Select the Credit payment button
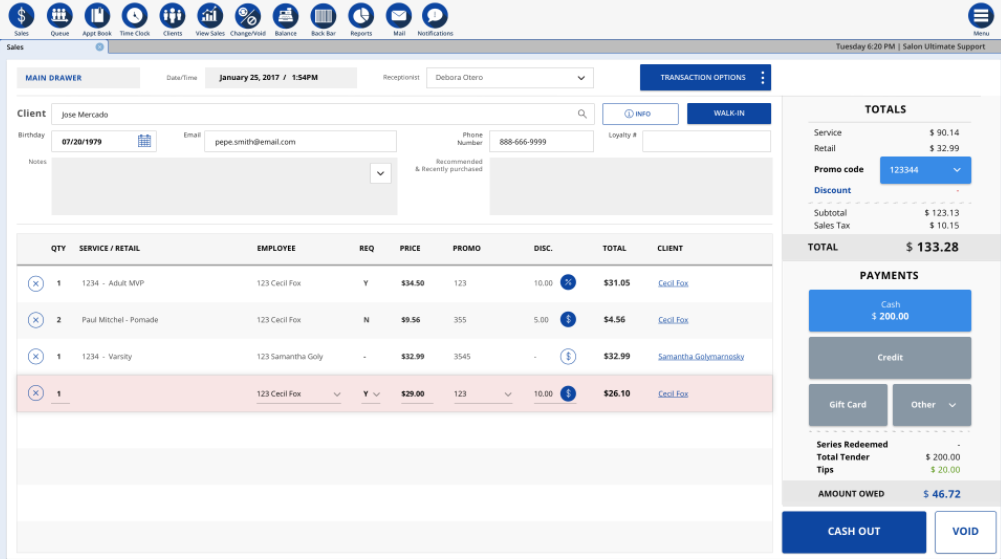Screen dimensions: 1001x559 tap(890, 358)
